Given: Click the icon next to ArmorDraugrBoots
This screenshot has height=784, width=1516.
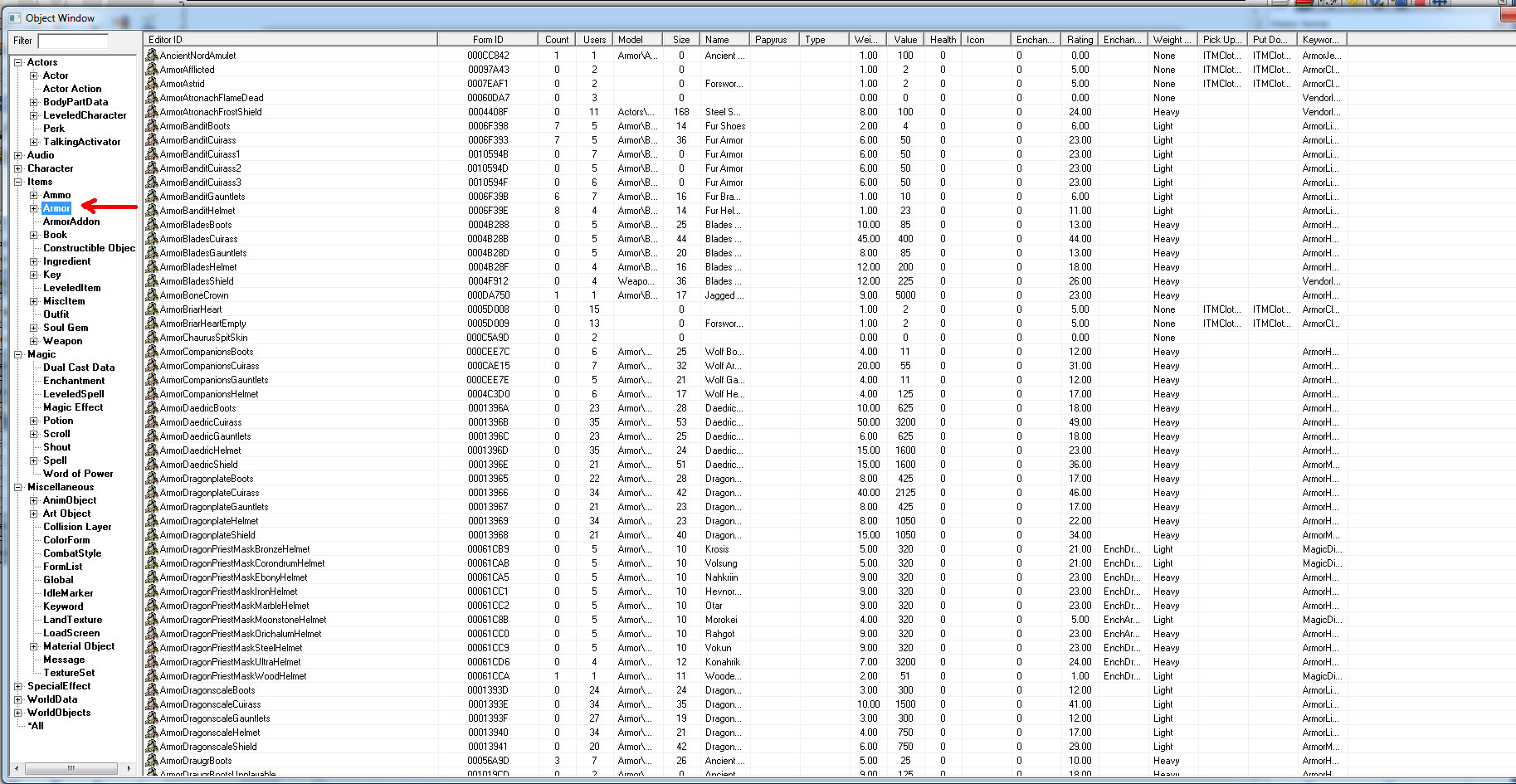Looking at the screenshot, I should (x=152, y=761).
